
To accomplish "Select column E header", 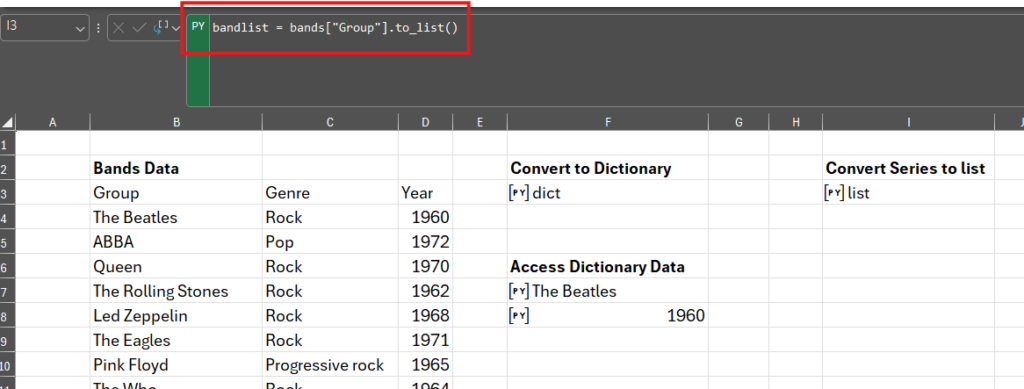I will coord(480,122).
